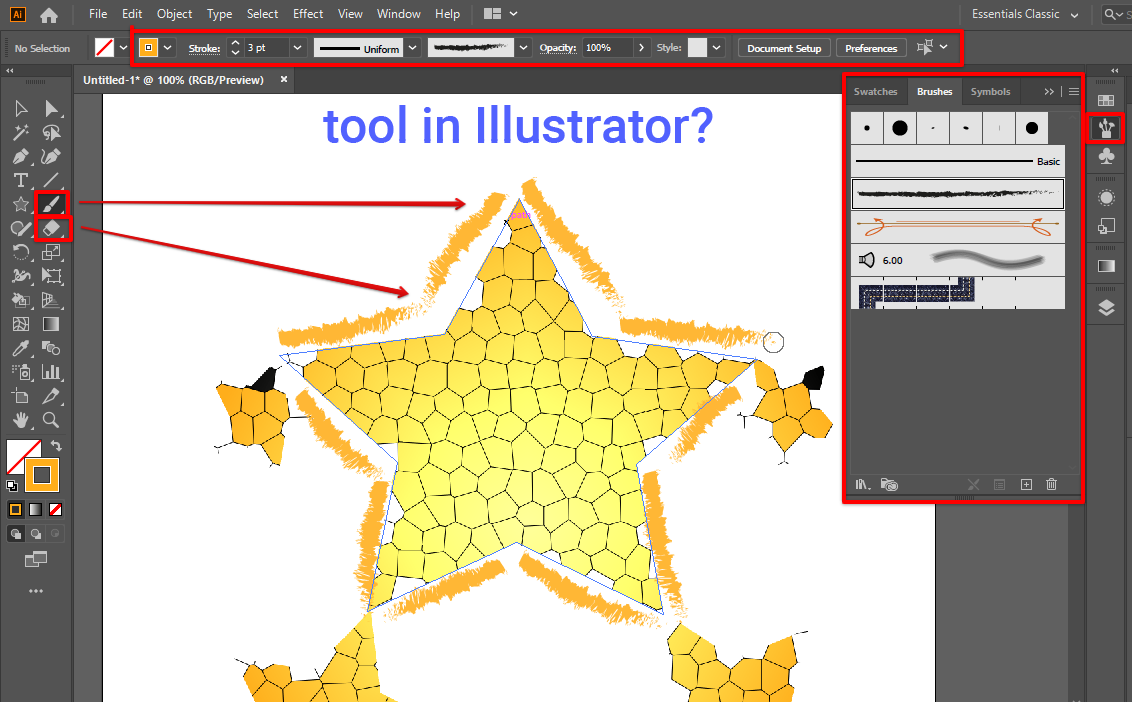Viewport: 1132px width, 702px height.
Task: Enable Draw Normal mode
Action: coord(16,534)
